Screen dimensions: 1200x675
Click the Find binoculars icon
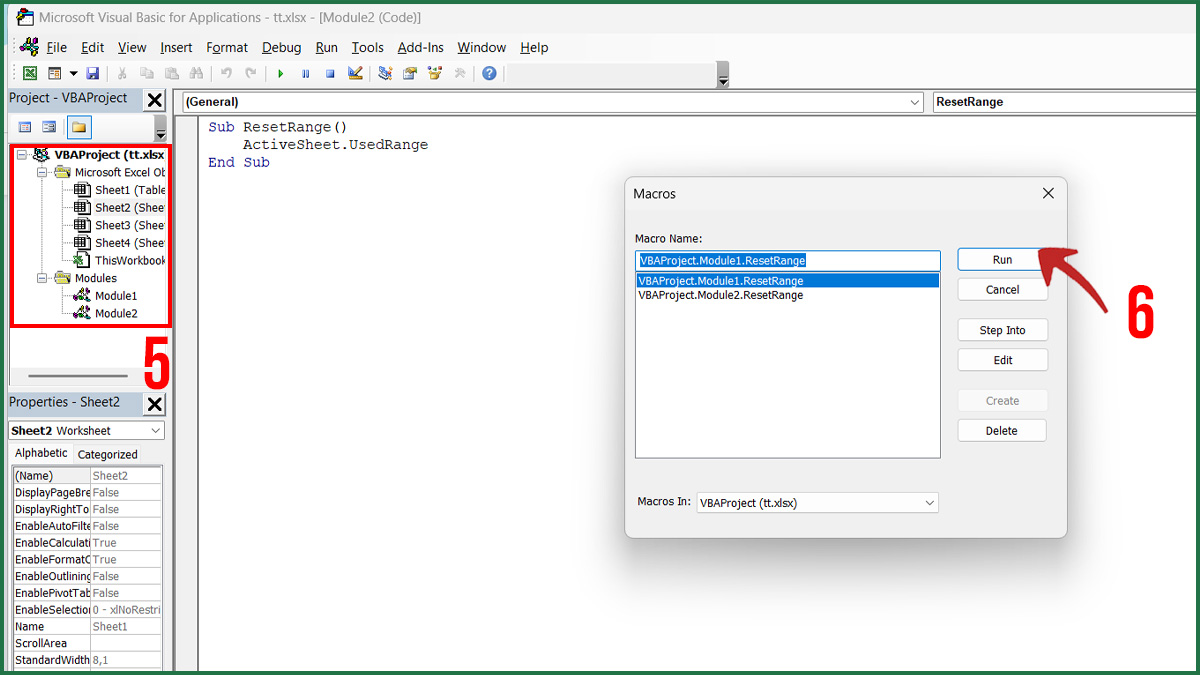tap(196, 73)
